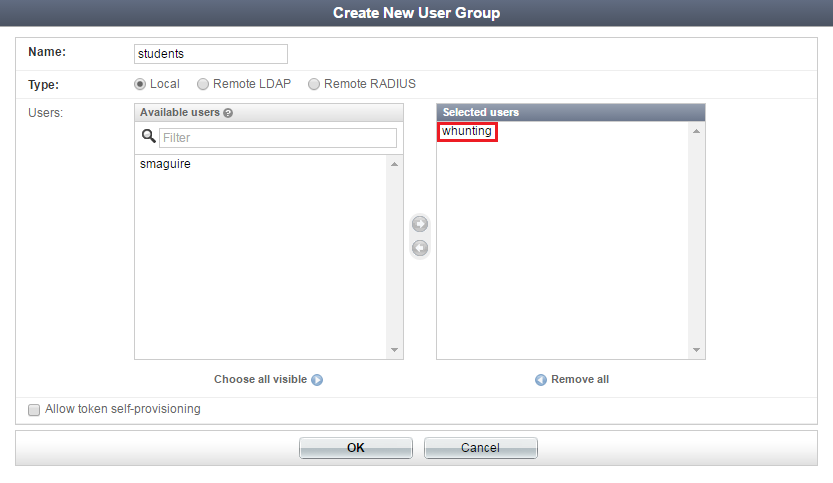Select the Local type radio button
The height and width of the screenshot is (483, 833).
click(x=140, y=84)
